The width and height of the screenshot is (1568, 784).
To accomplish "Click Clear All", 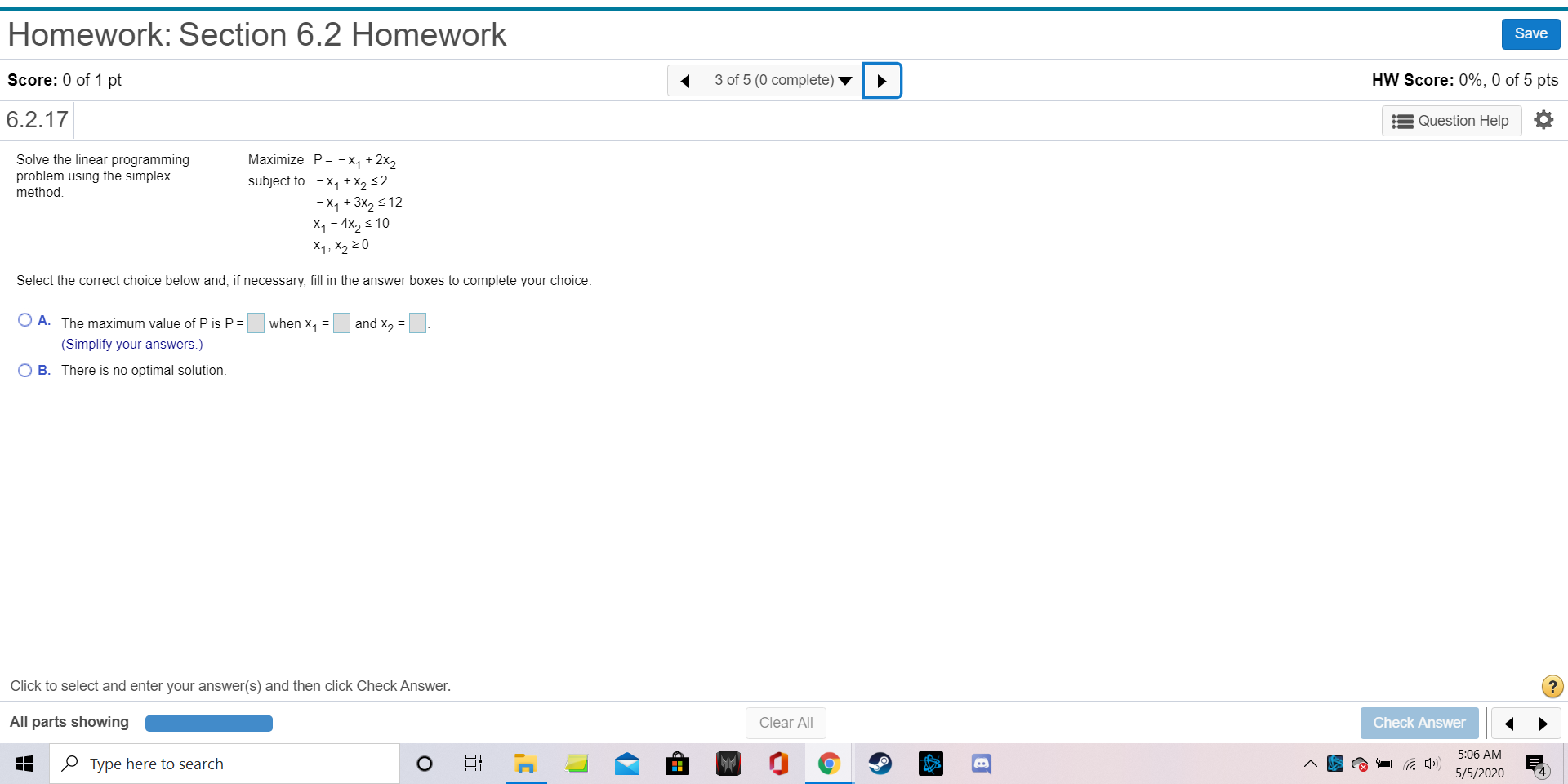I will 786,723.
